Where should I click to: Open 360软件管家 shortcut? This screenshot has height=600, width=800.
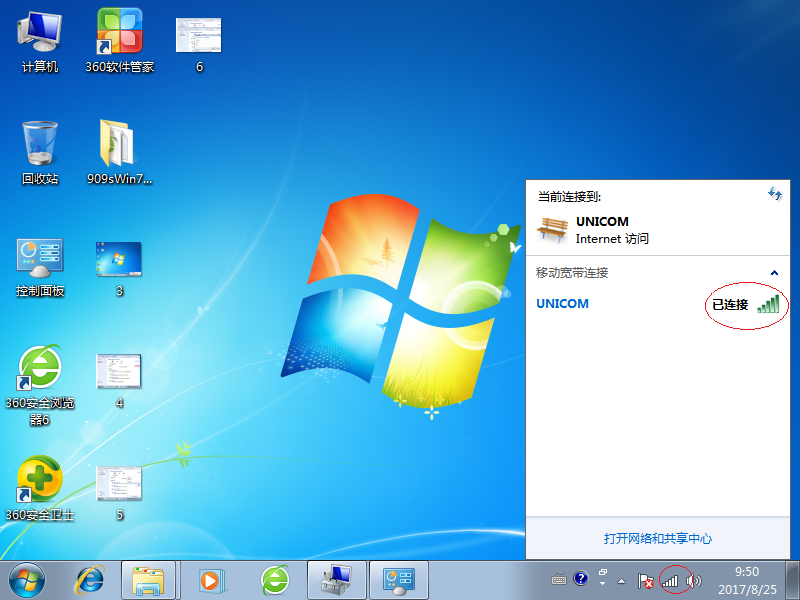click(119, 42)
